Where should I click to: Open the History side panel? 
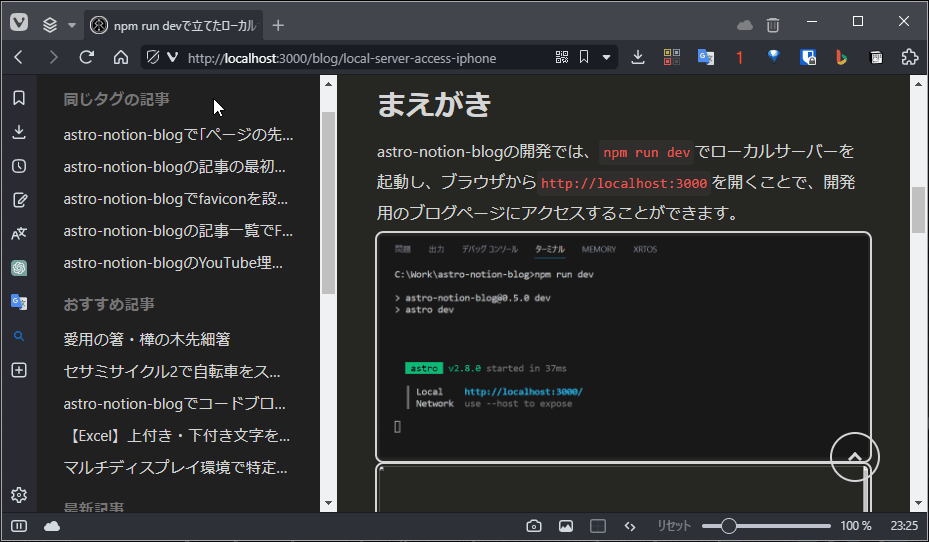tap(19, 166)
